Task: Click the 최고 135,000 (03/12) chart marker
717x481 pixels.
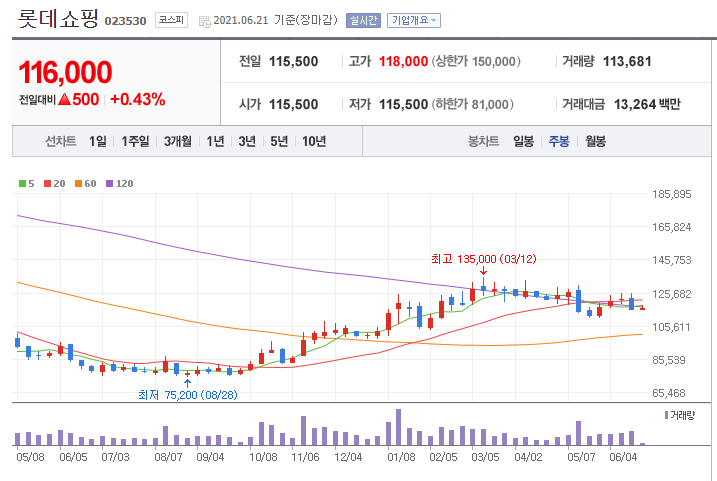Action: click(484, 259)
